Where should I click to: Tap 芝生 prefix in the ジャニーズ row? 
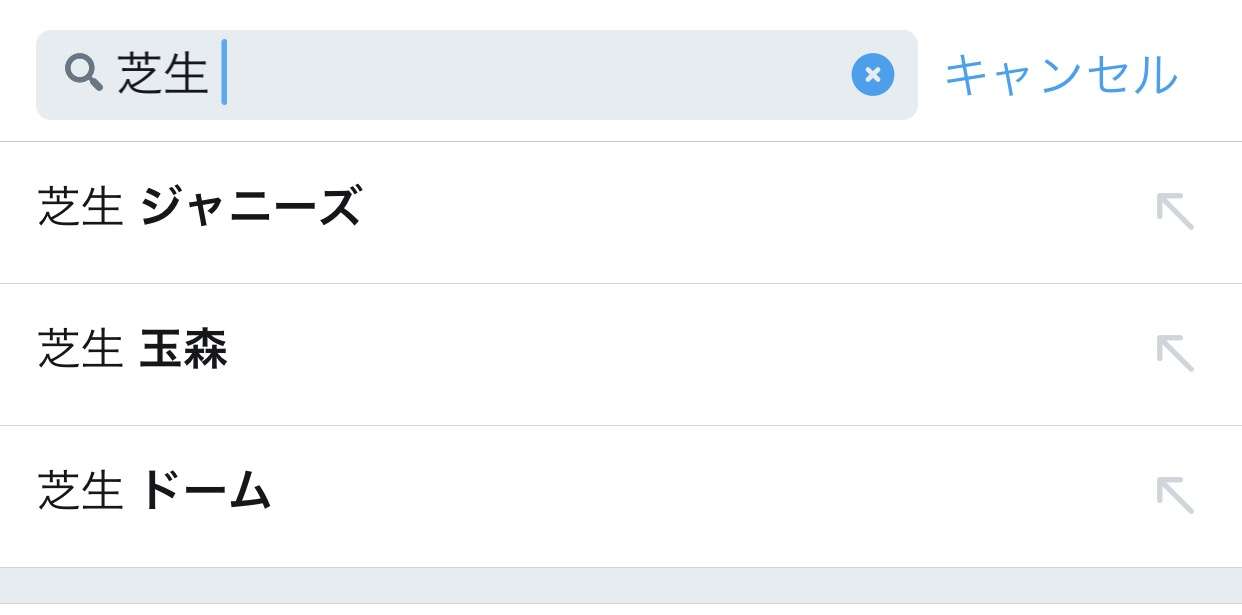click(80, 208)
